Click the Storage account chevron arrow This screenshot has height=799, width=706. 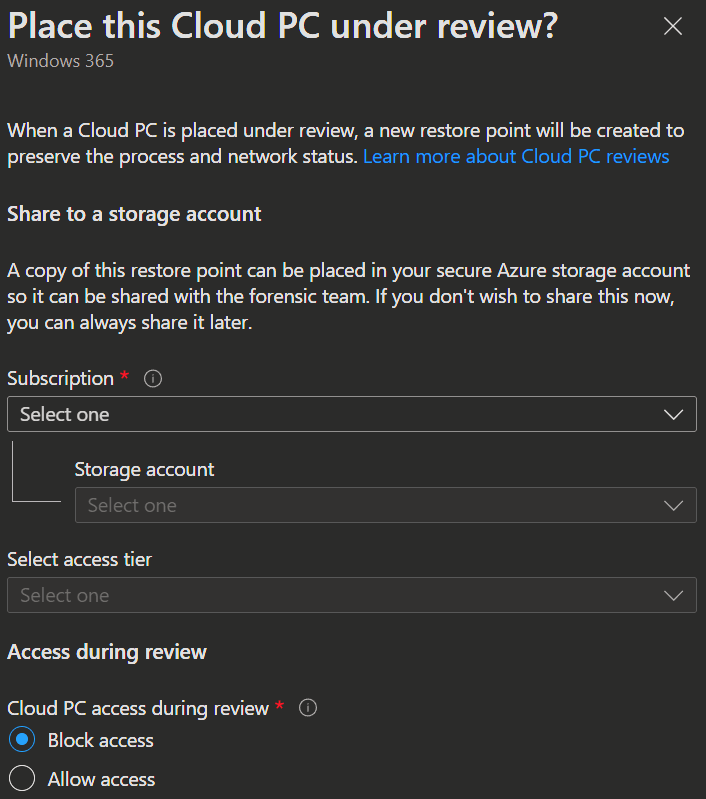pos(673,505)
